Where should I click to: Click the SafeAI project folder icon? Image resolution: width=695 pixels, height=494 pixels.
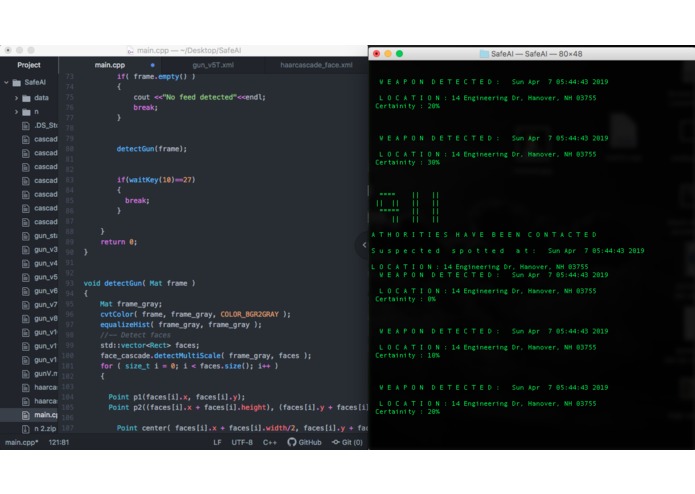17,82
